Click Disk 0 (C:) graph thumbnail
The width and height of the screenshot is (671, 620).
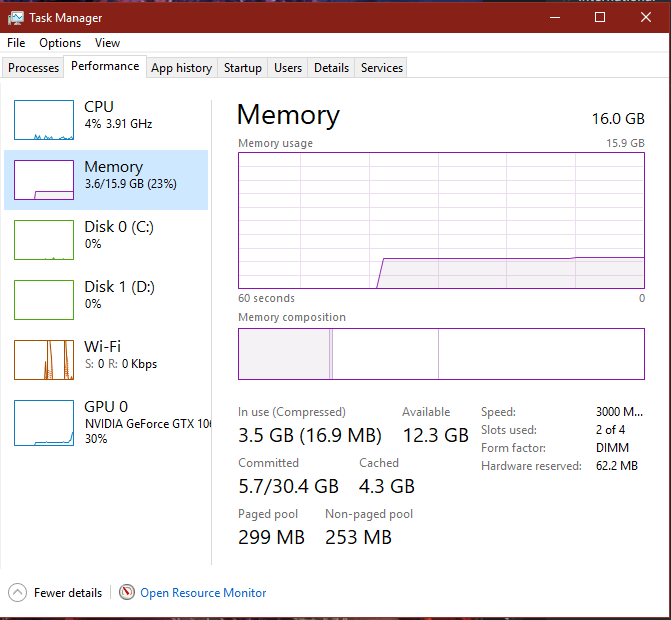[x=44, y=240]
